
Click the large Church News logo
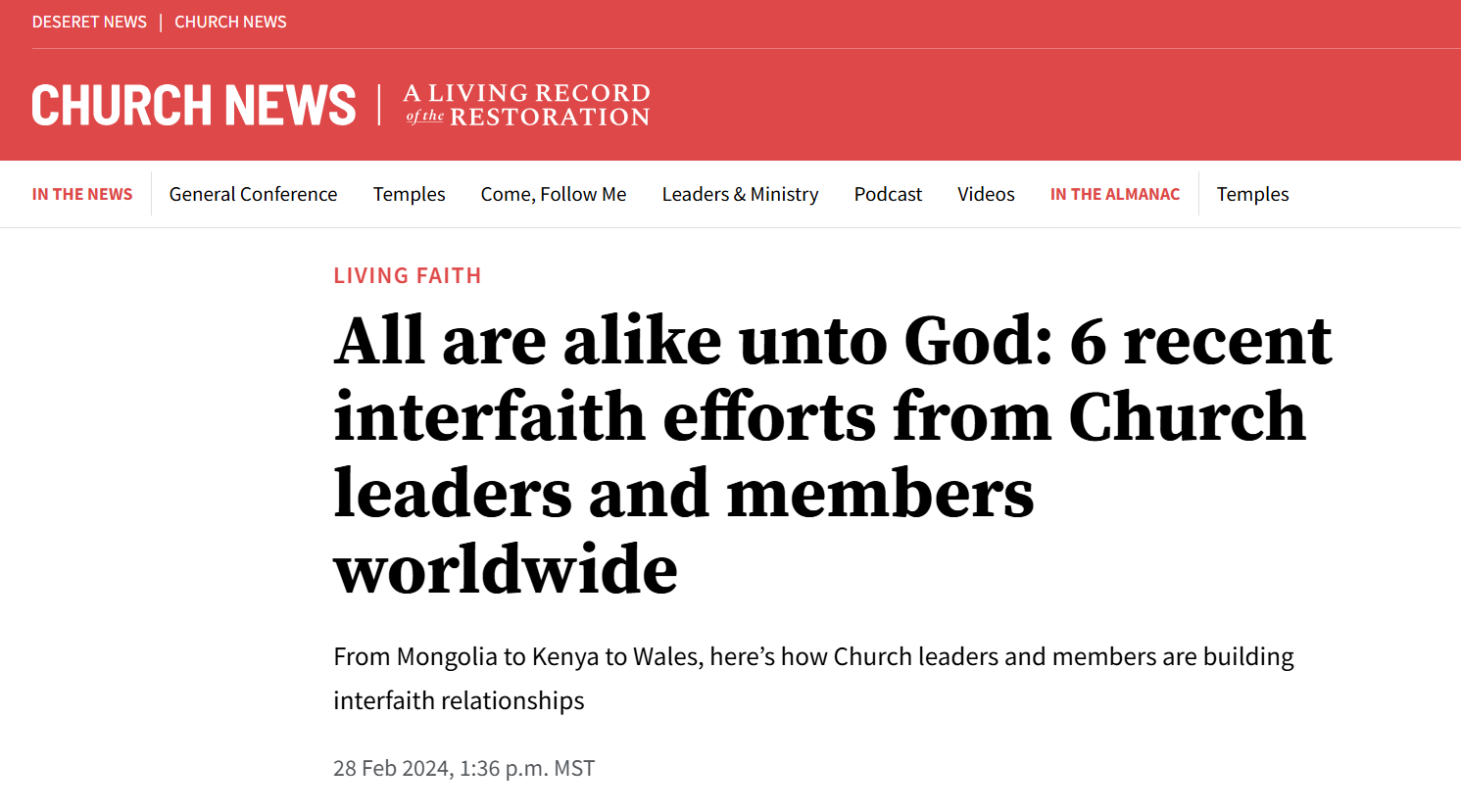(193, 106)
